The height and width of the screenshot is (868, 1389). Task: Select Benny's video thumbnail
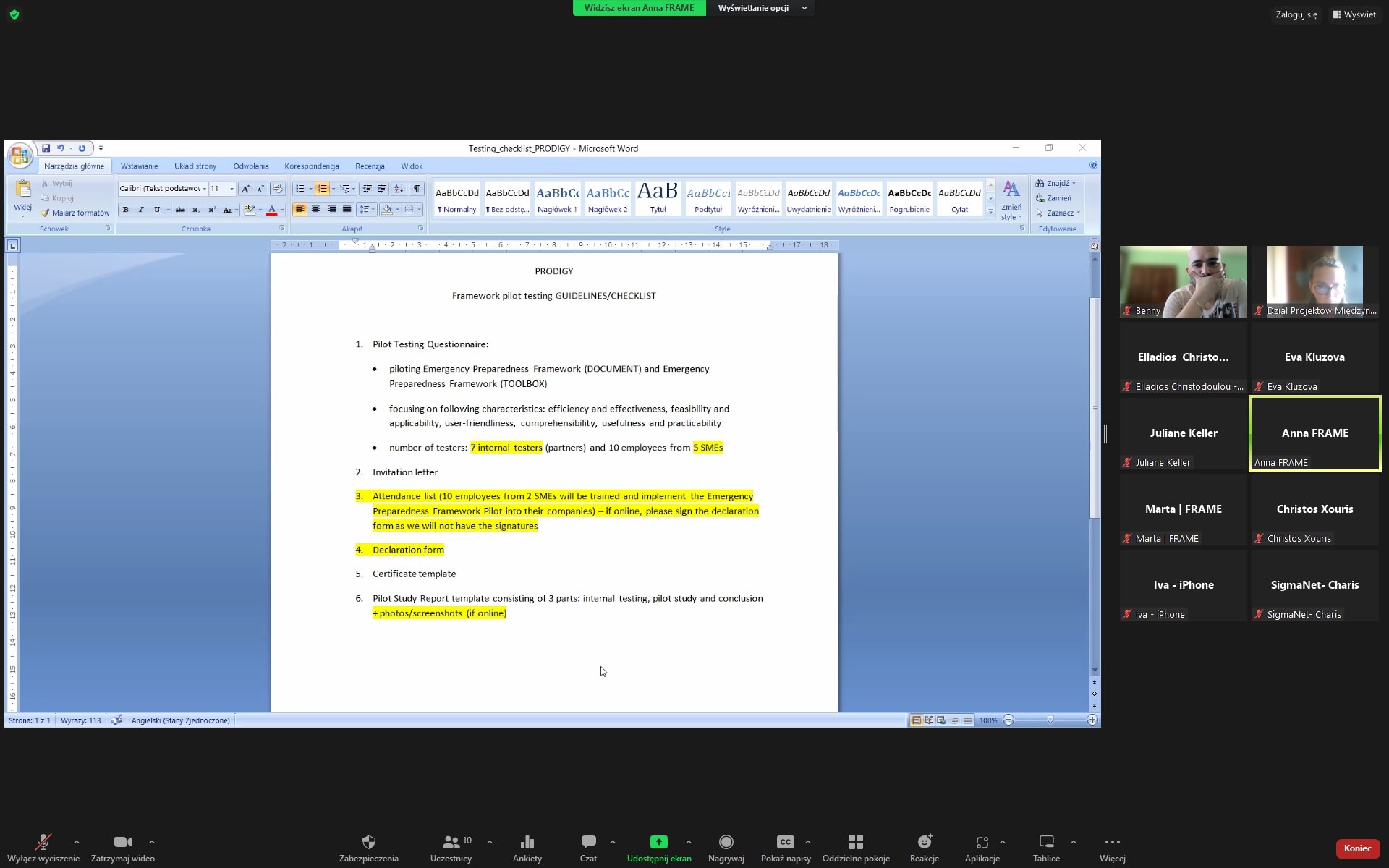point(1183,281)
